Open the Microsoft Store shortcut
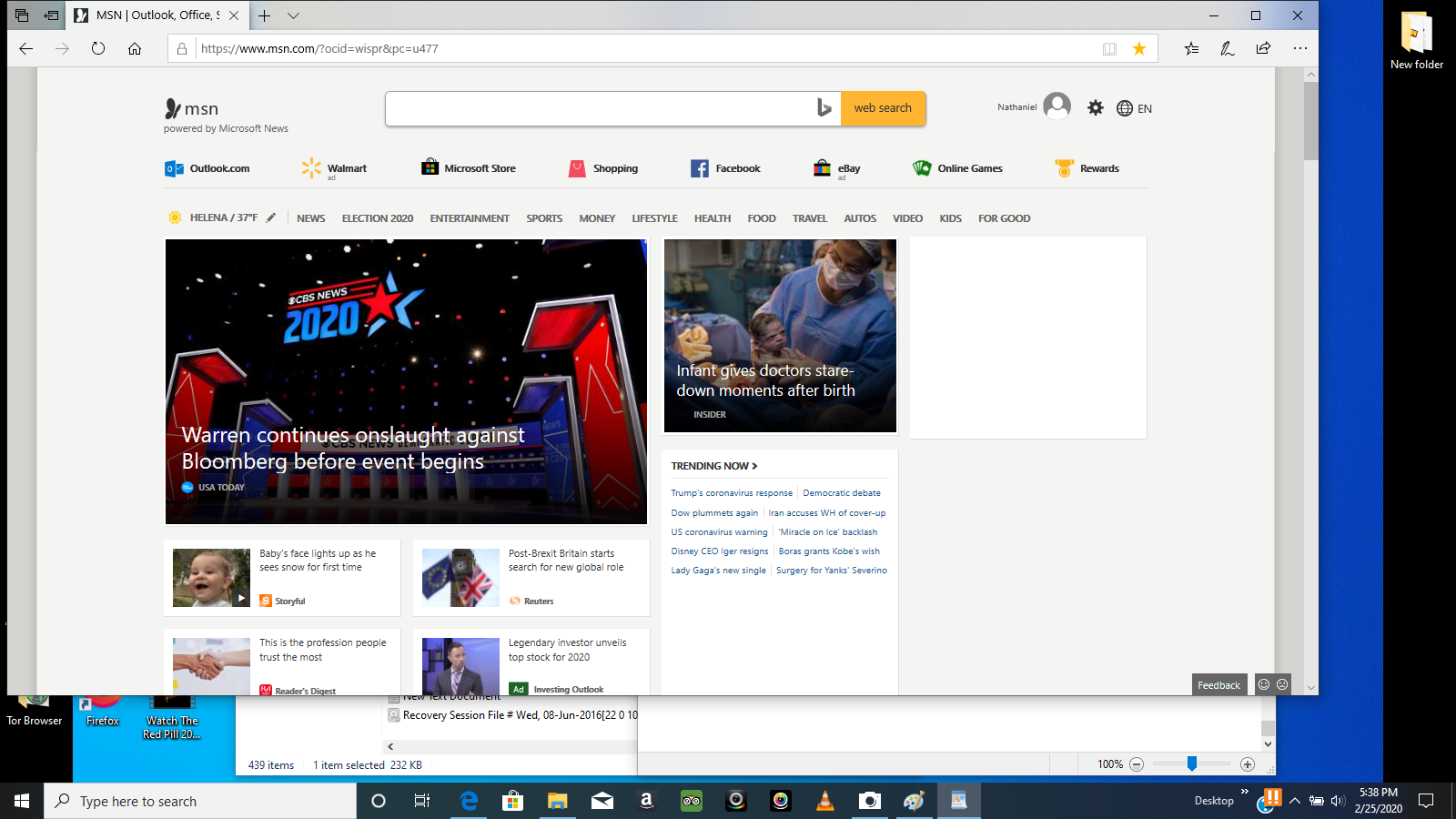This screenshot has width=1456, height=819. point(469,168)
